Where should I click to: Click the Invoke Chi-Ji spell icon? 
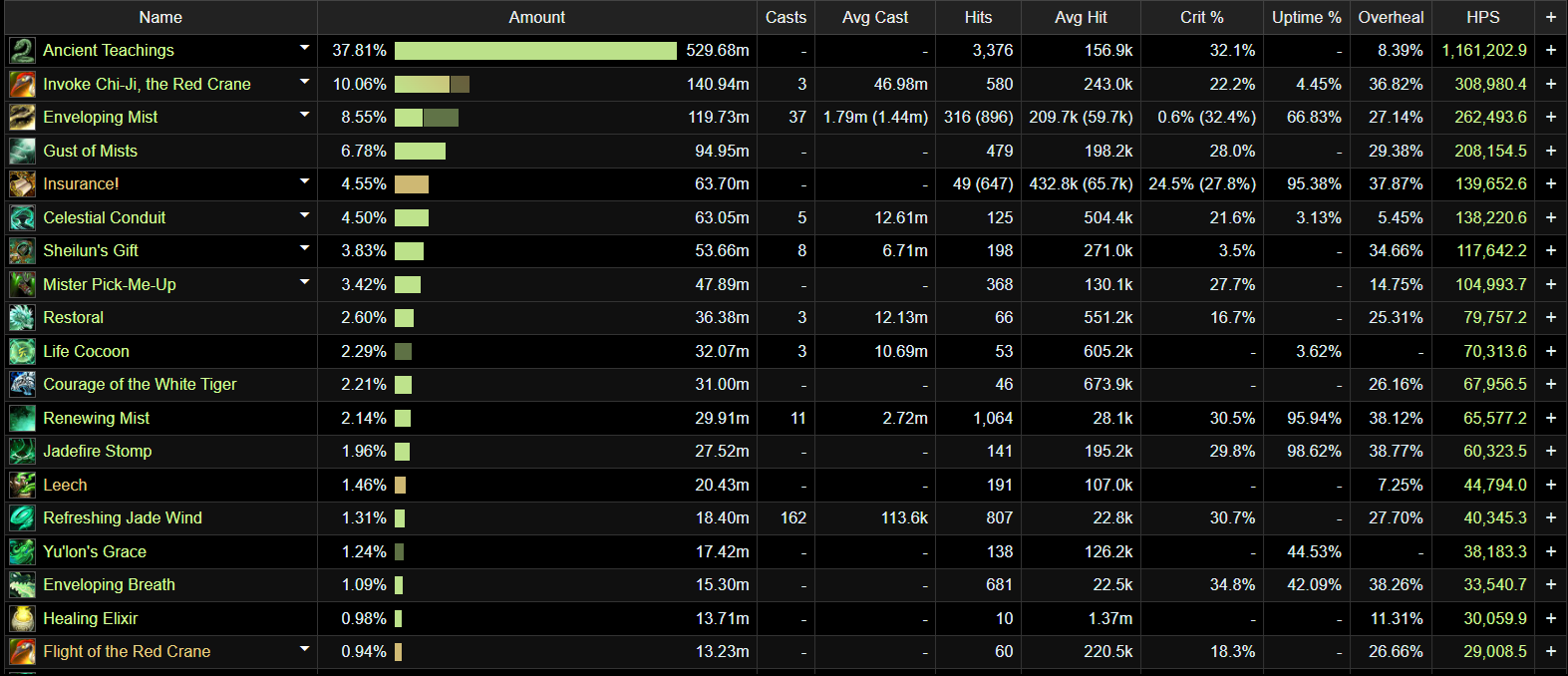[x=22, y=84]
